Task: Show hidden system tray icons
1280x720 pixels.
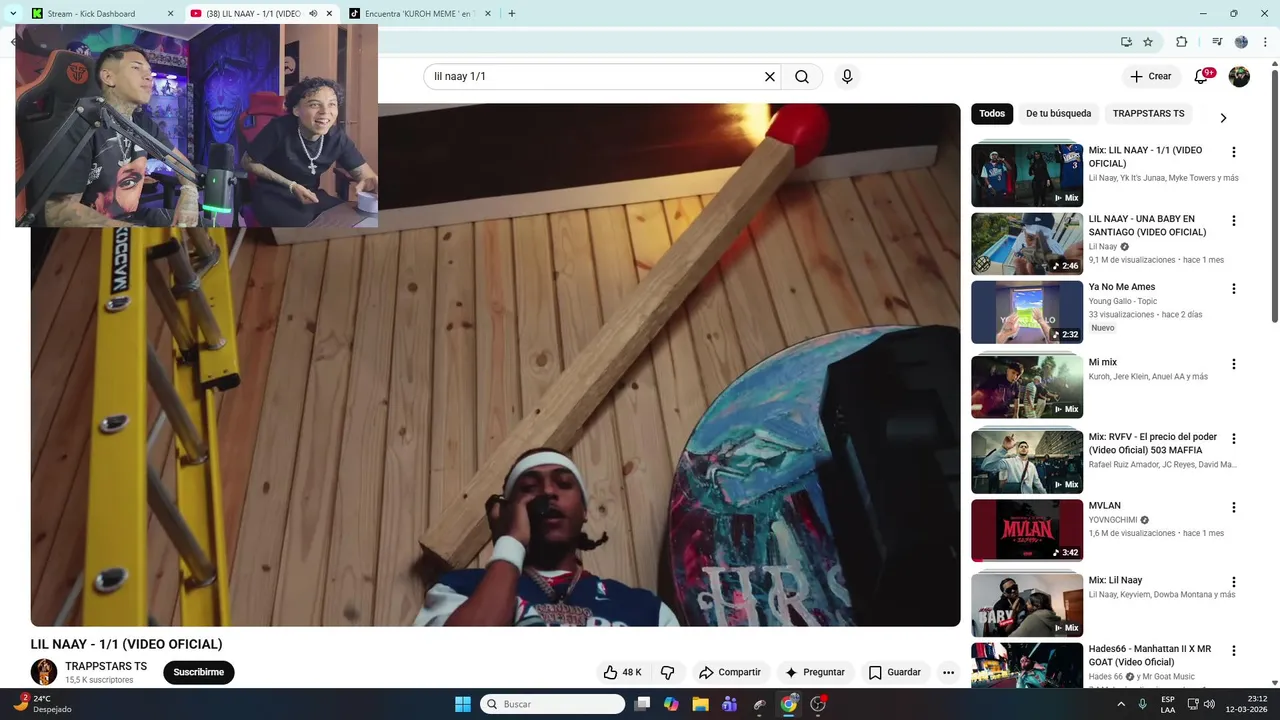Action: [x=1121, y=704]
